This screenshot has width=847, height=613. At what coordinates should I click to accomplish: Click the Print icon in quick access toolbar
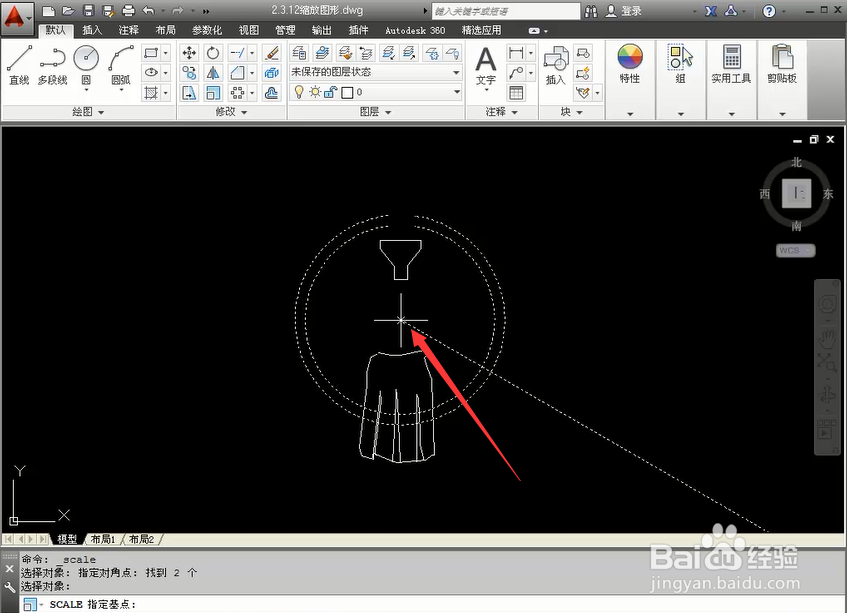(x=128, y=10)
